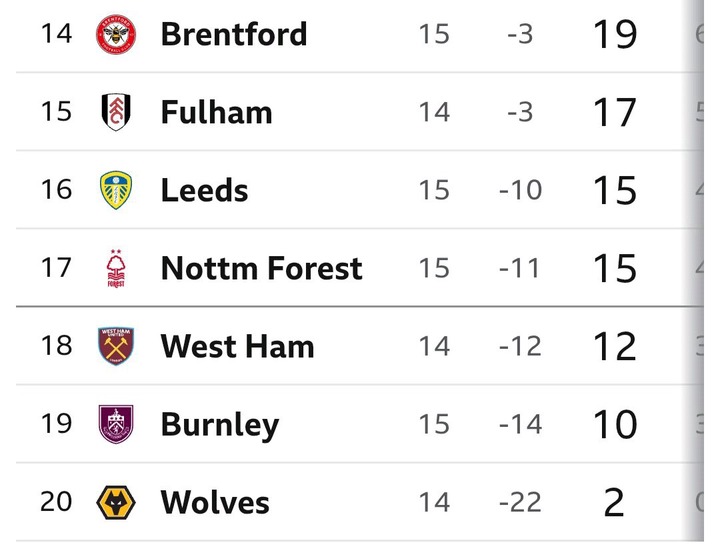This screenshot has height=557, width=720.
Task: Click the Fulham club crest
Action: (116, 111)
